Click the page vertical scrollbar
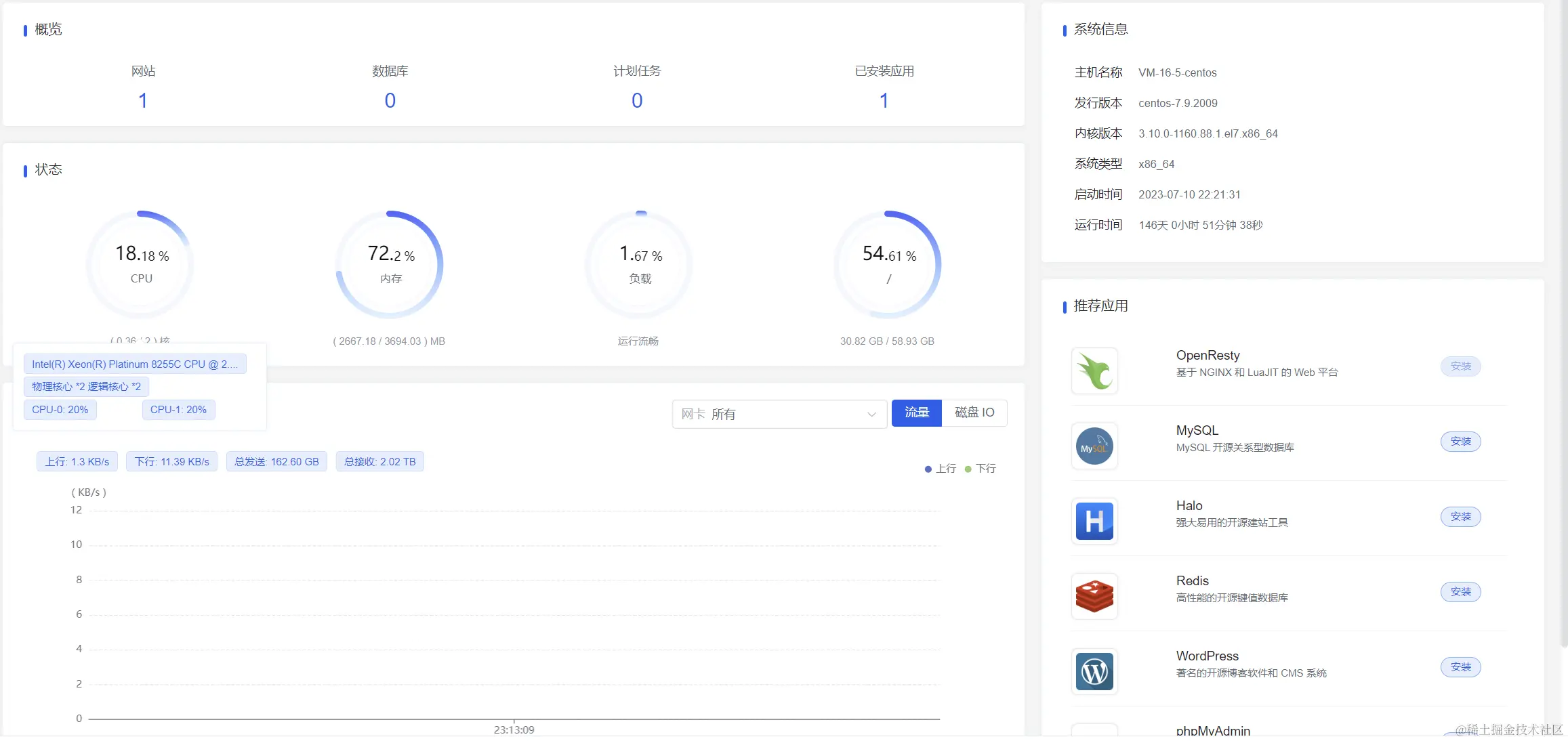Viewport: 1568px width, 741px height. point(1563,325)
